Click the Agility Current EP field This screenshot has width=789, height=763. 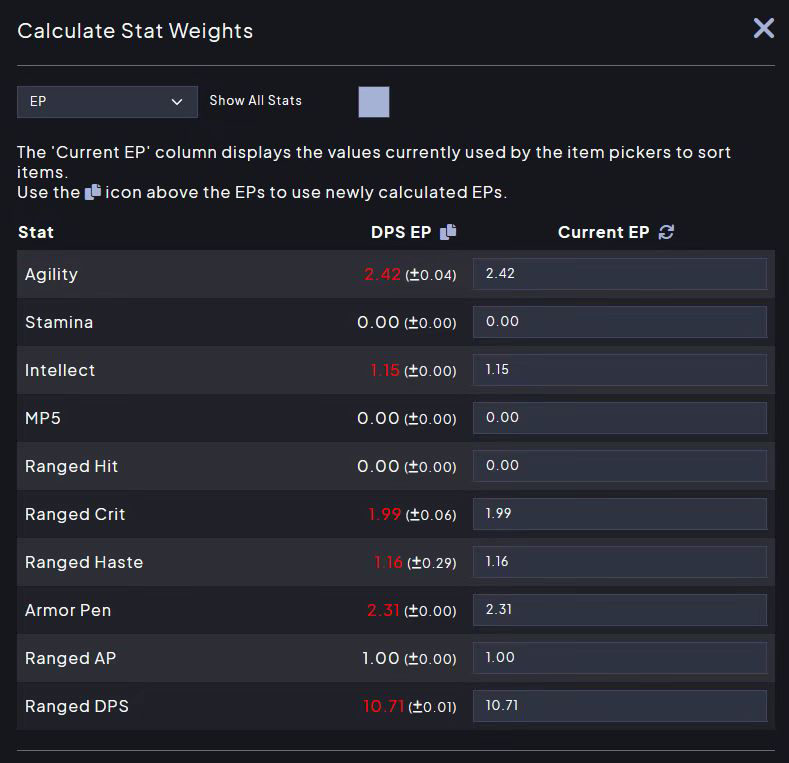[620, 274]
